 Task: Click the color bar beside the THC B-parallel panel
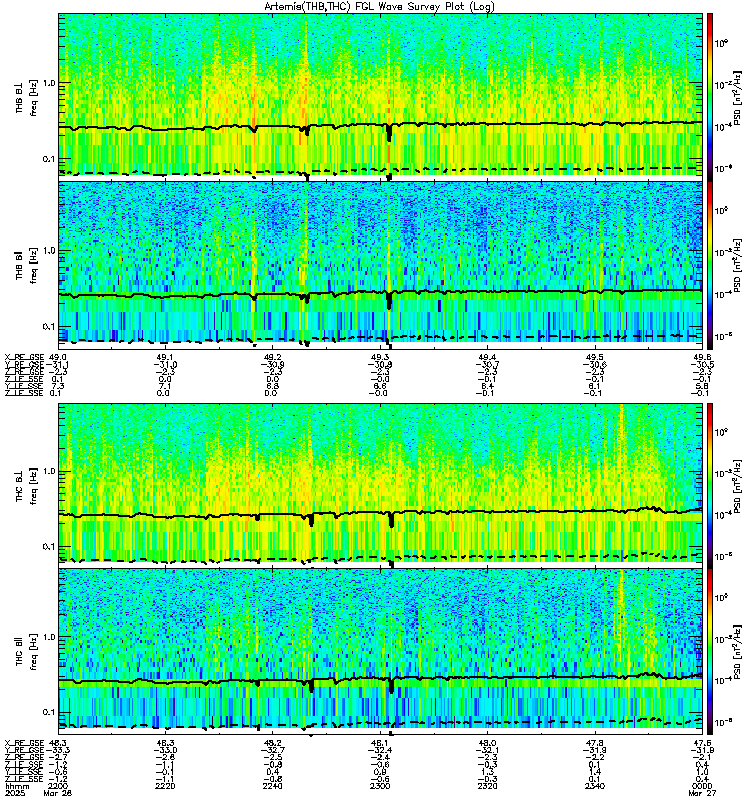(x=710, y=652)
